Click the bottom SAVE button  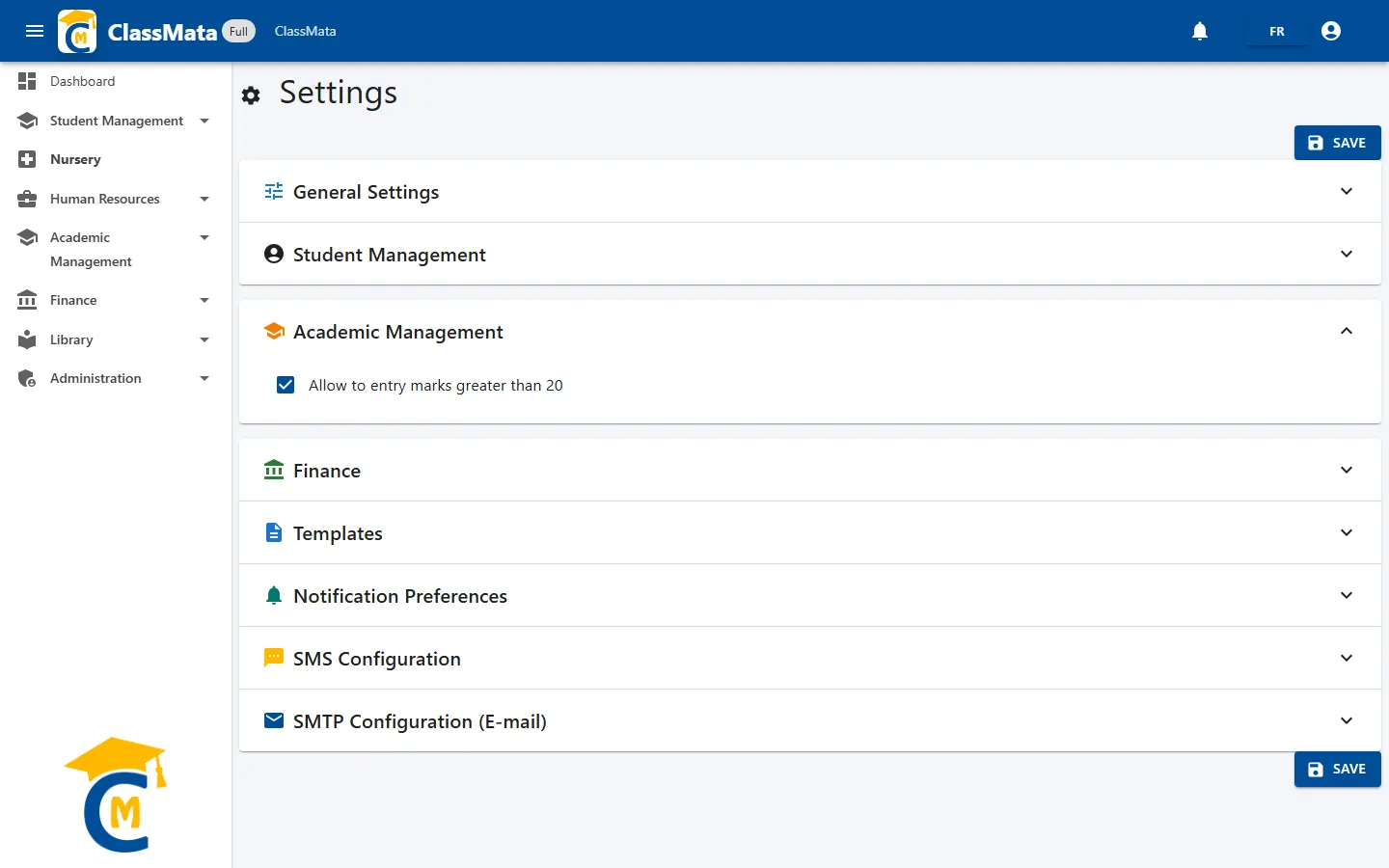click(1337, 769)
